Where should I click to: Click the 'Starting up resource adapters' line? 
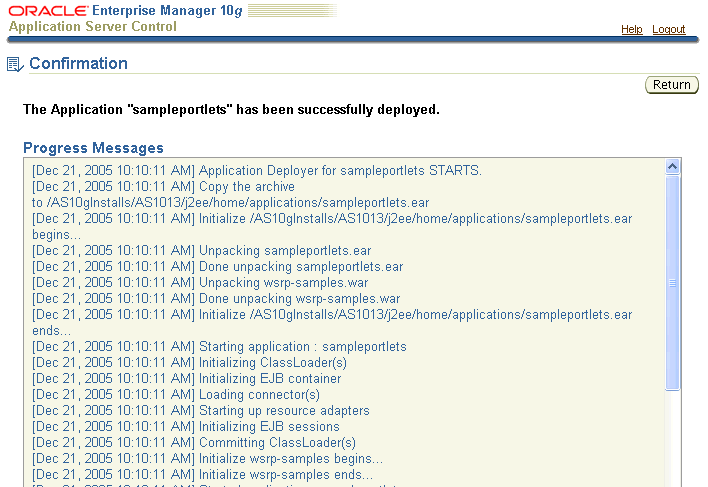pyautogui.click(x=201, y=410)
